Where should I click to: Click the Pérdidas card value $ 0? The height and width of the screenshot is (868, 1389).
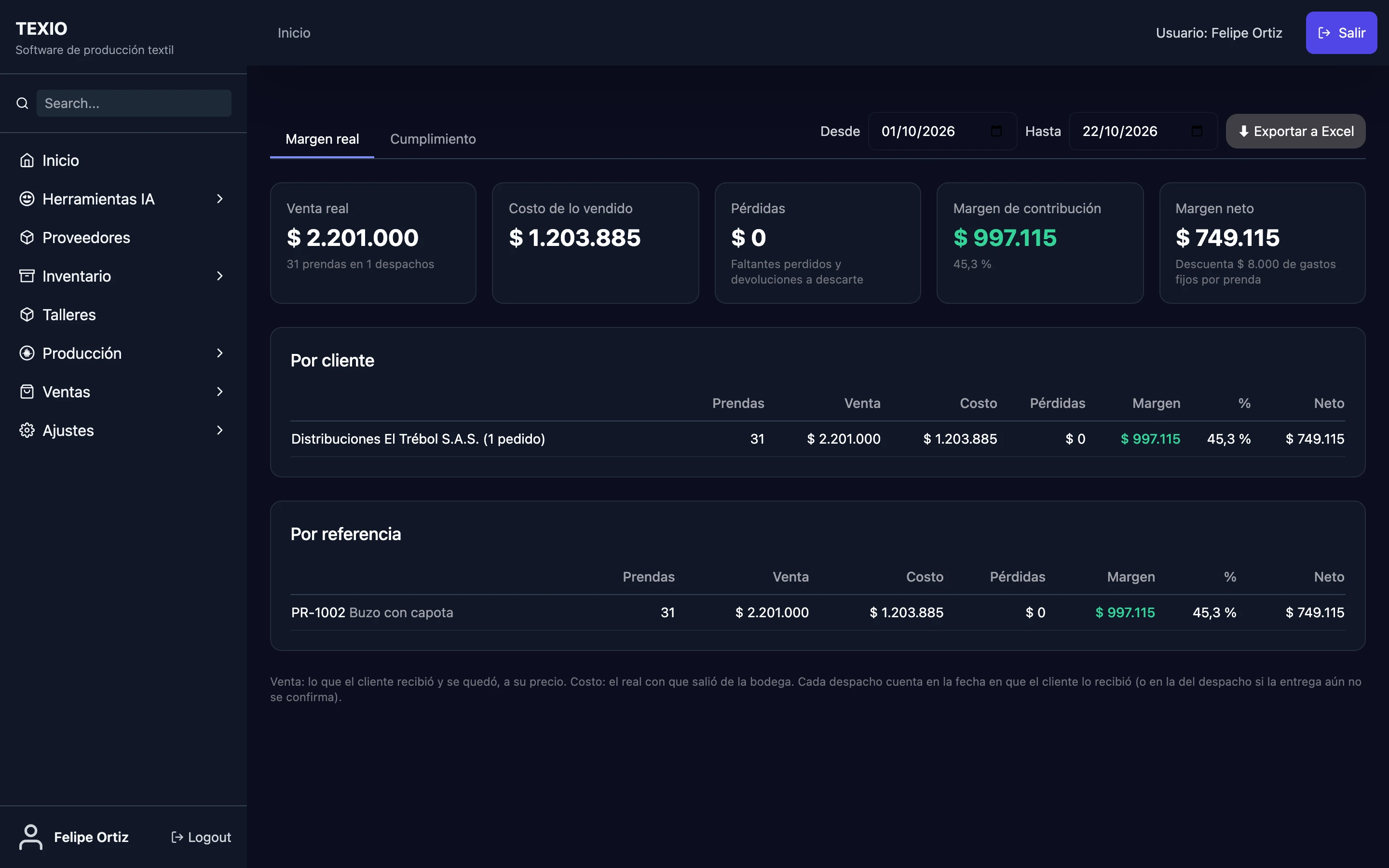click(749, 238)
